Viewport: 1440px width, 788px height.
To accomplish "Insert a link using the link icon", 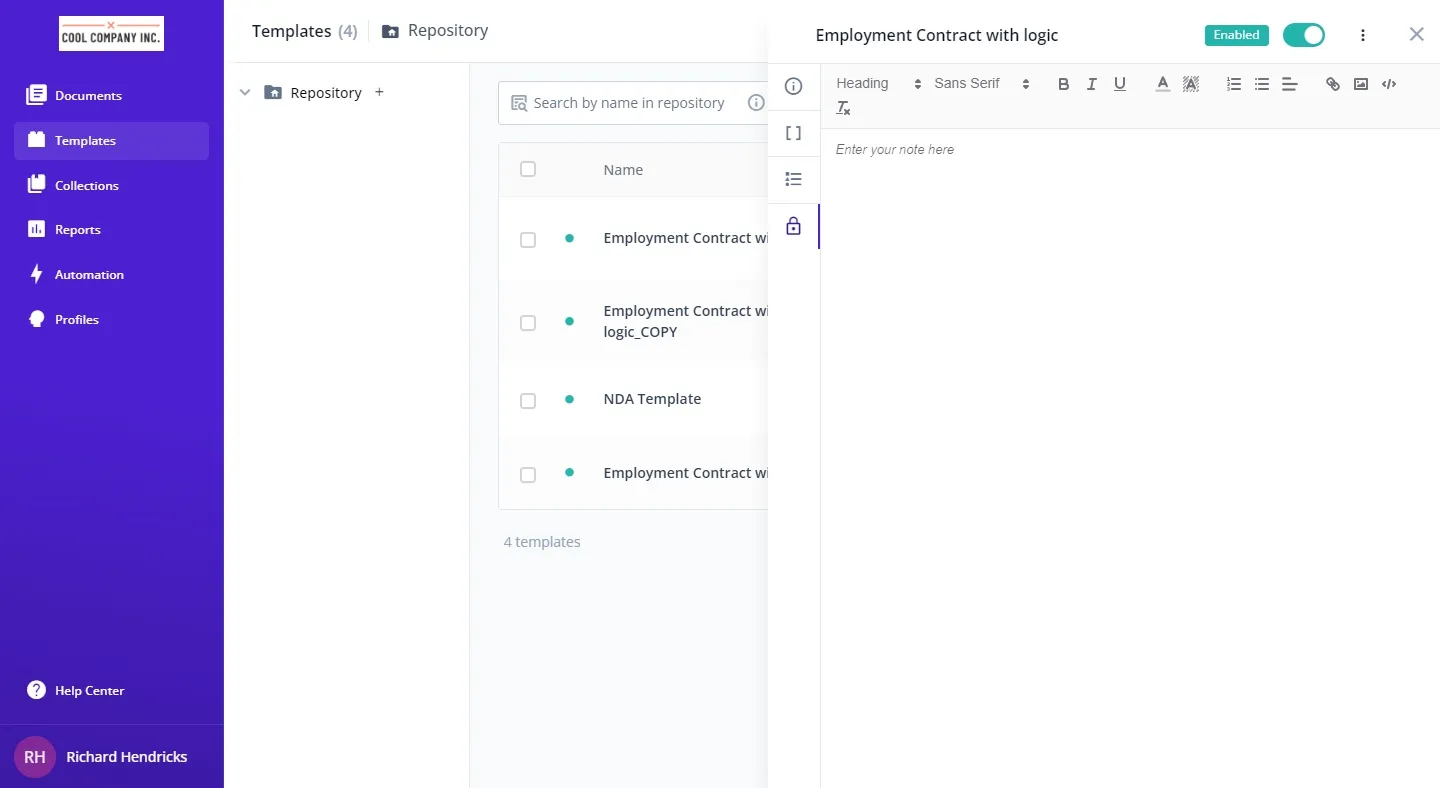I will (x=1332, y=84).
